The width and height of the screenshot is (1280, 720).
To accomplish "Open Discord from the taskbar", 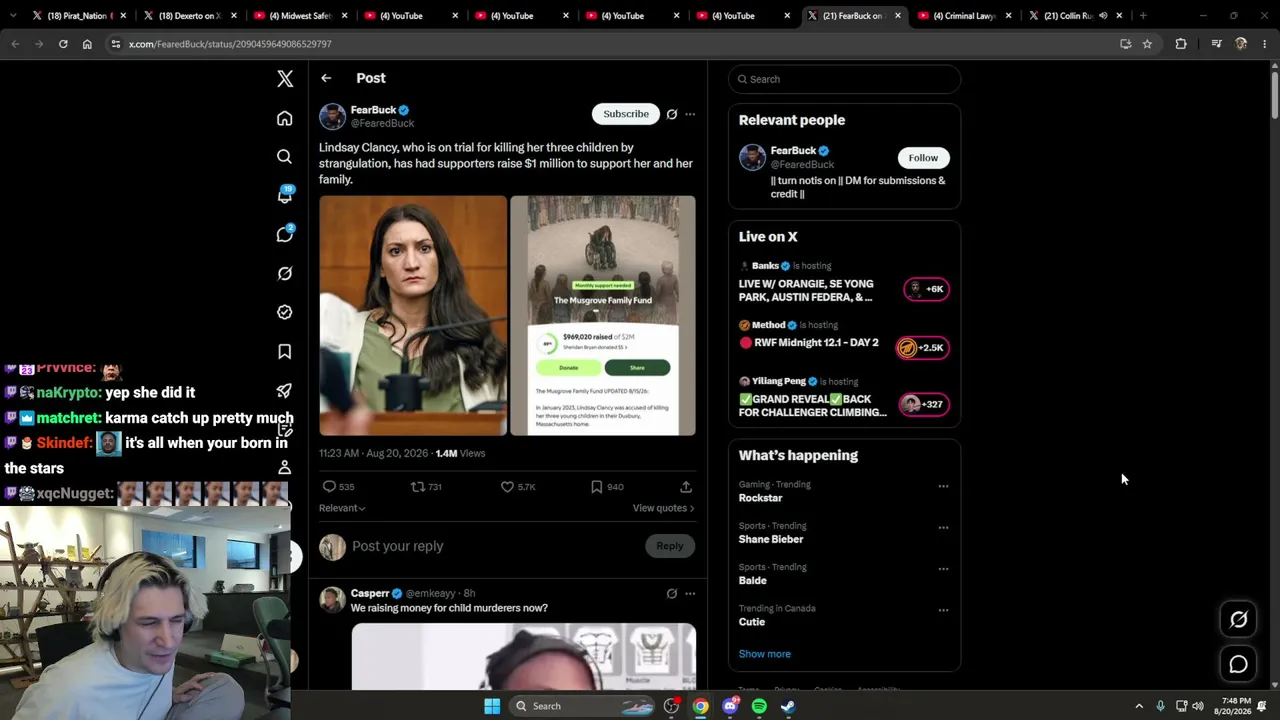I will (x=730, y=706).
